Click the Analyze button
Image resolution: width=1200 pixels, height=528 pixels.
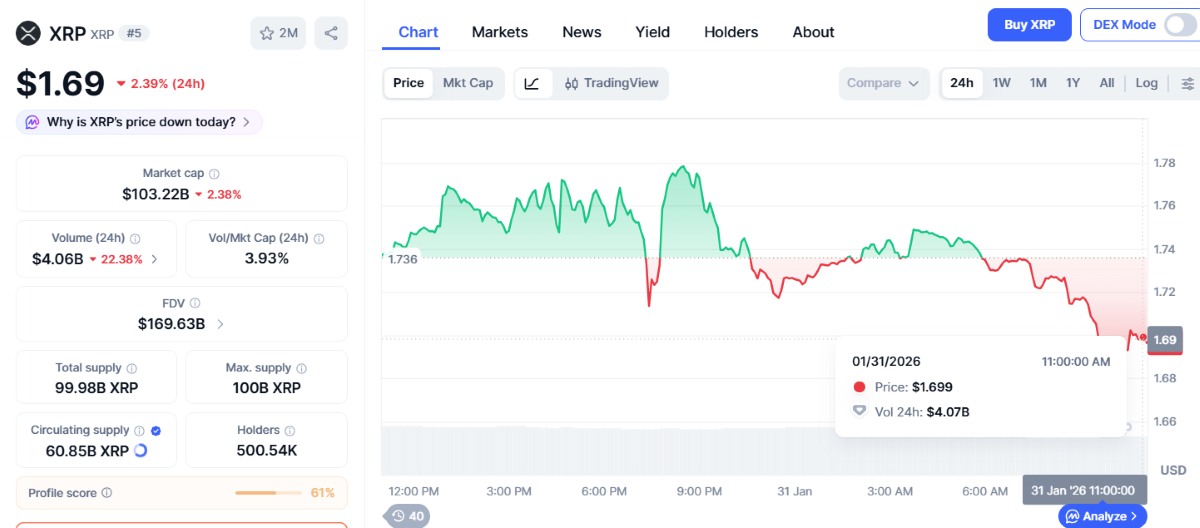[1102, 516]
